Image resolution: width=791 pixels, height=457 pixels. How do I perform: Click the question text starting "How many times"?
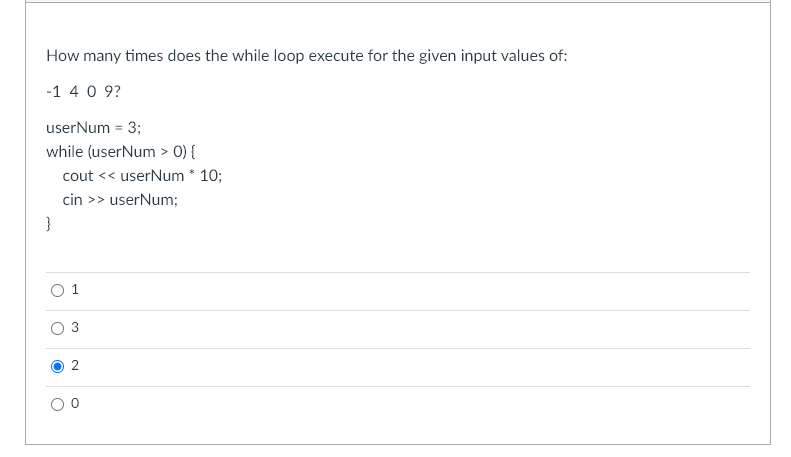[306, 56]
